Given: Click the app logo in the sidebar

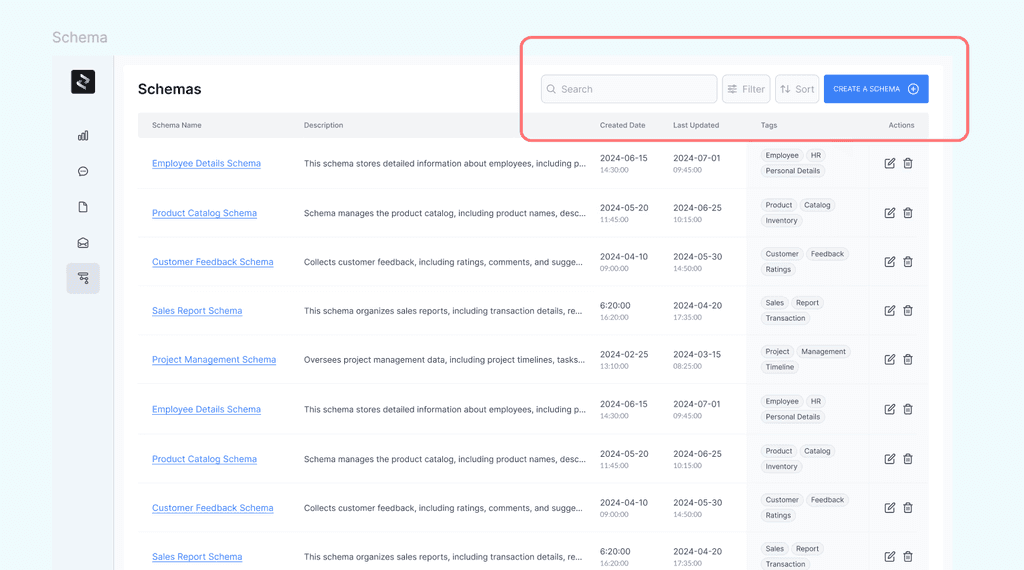Looking at the screenshot, I should point(83,82).
